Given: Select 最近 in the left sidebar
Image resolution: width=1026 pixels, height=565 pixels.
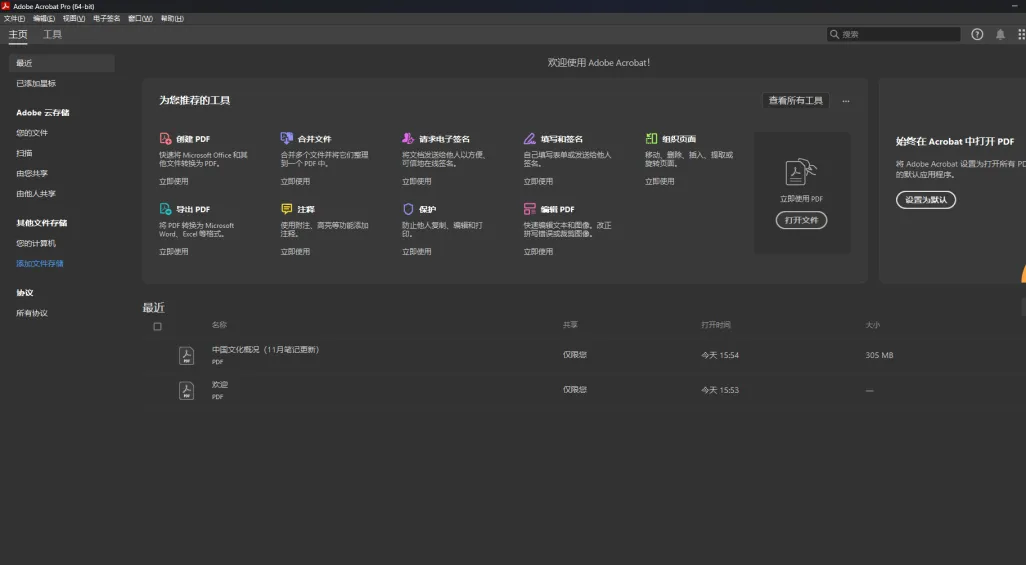Looking at the screenshot, I should pyautogui.click(x=62, y=64).
